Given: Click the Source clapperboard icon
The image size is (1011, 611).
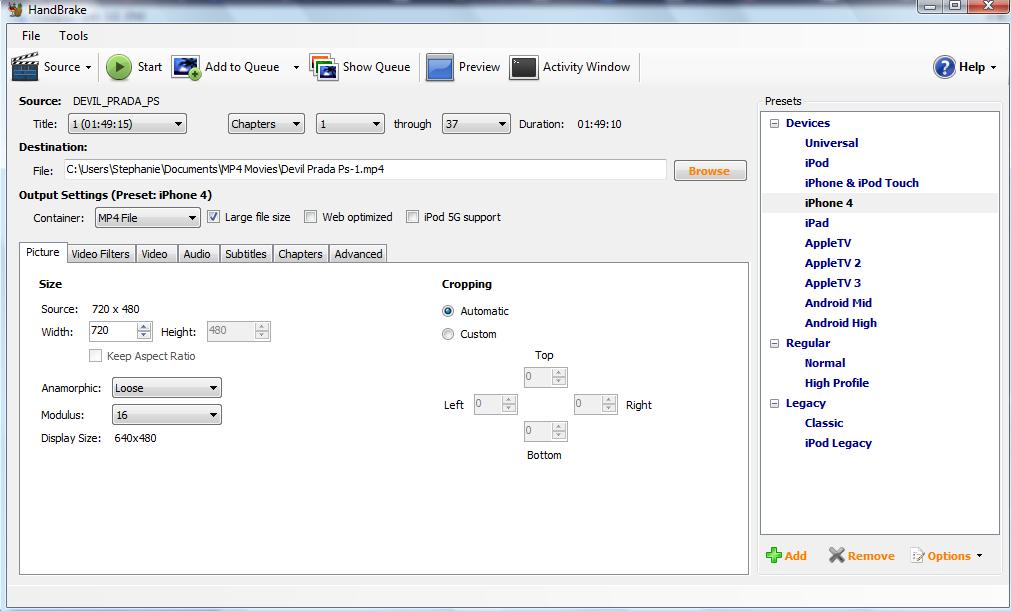Looking at the screenshot, I should pos(25,66).
